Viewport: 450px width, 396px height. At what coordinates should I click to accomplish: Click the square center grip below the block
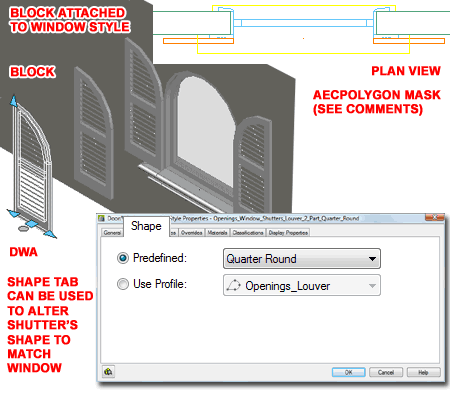(31, 224)
